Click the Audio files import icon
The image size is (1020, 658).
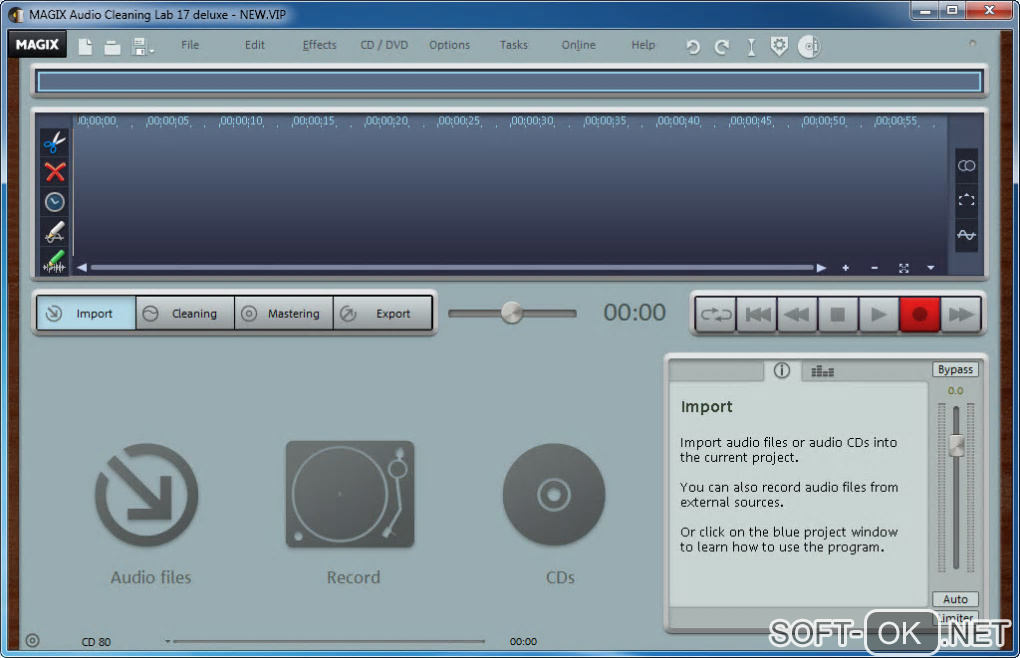click(147, 495)
